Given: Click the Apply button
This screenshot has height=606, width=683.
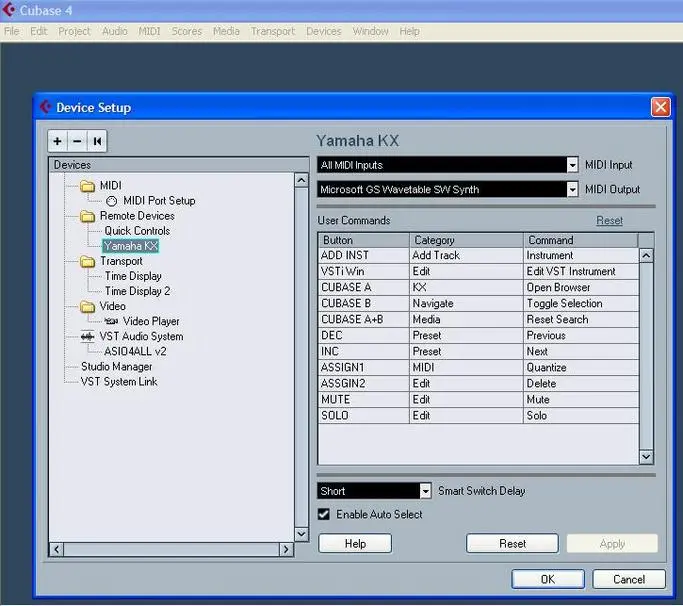Looking at the screenshot, I should [x=612, y=543].
